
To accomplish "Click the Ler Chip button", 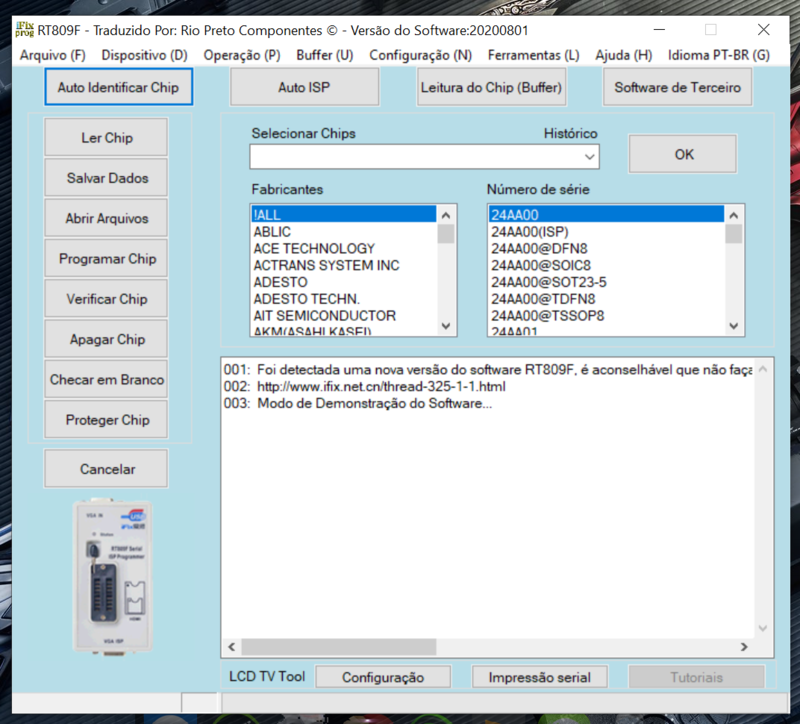I will [106, 138].
